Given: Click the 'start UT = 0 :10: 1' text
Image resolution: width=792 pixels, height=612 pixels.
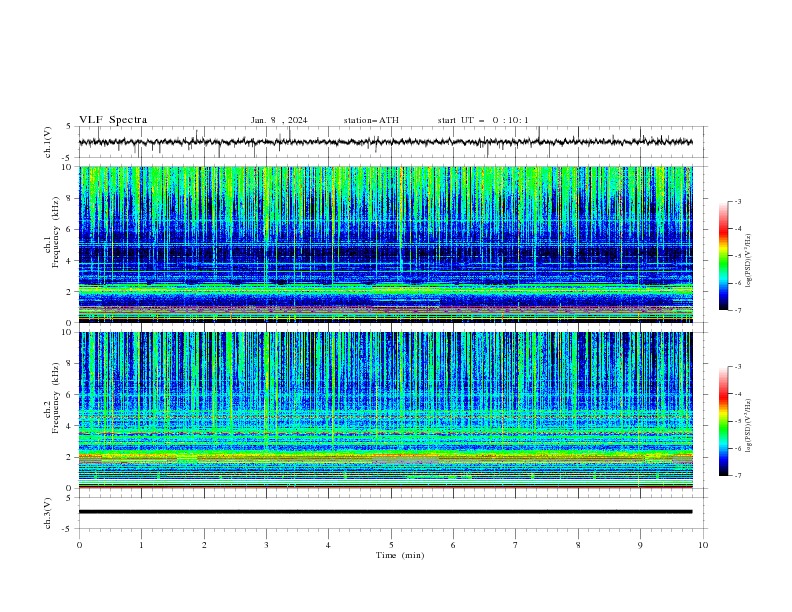Looking at the screenshot, I should pos(483,120).
